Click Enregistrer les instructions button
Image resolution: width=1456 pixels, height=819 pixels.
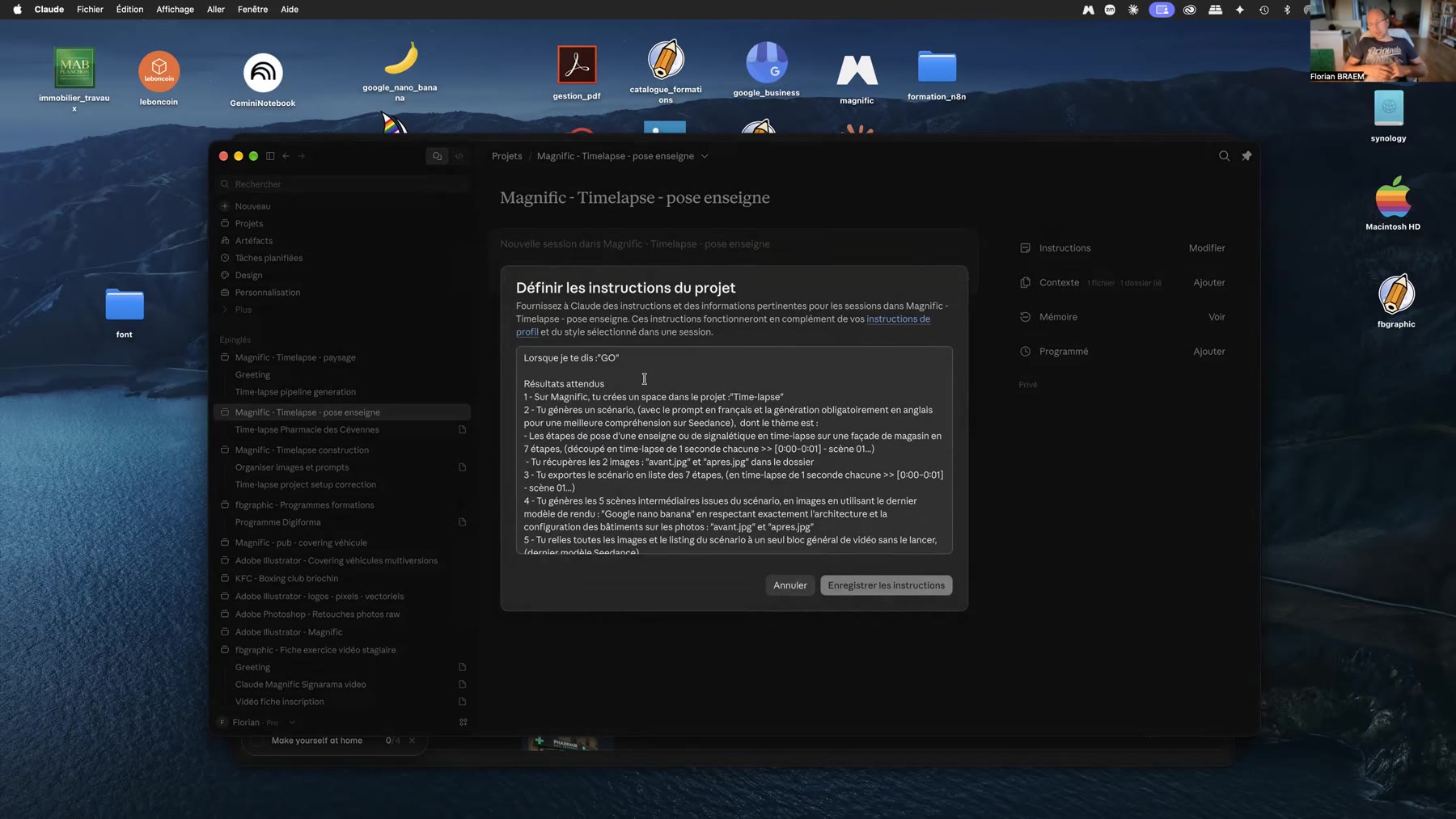[886, 585]
